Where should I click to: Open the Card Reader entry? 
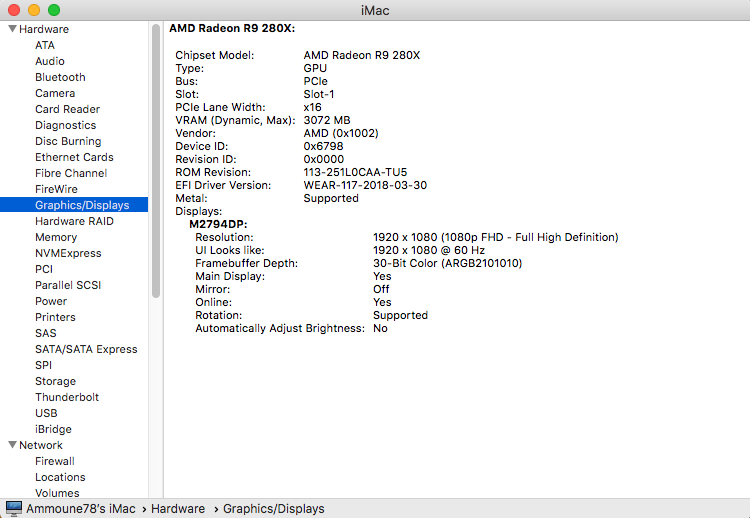click(x=67, y=109)
